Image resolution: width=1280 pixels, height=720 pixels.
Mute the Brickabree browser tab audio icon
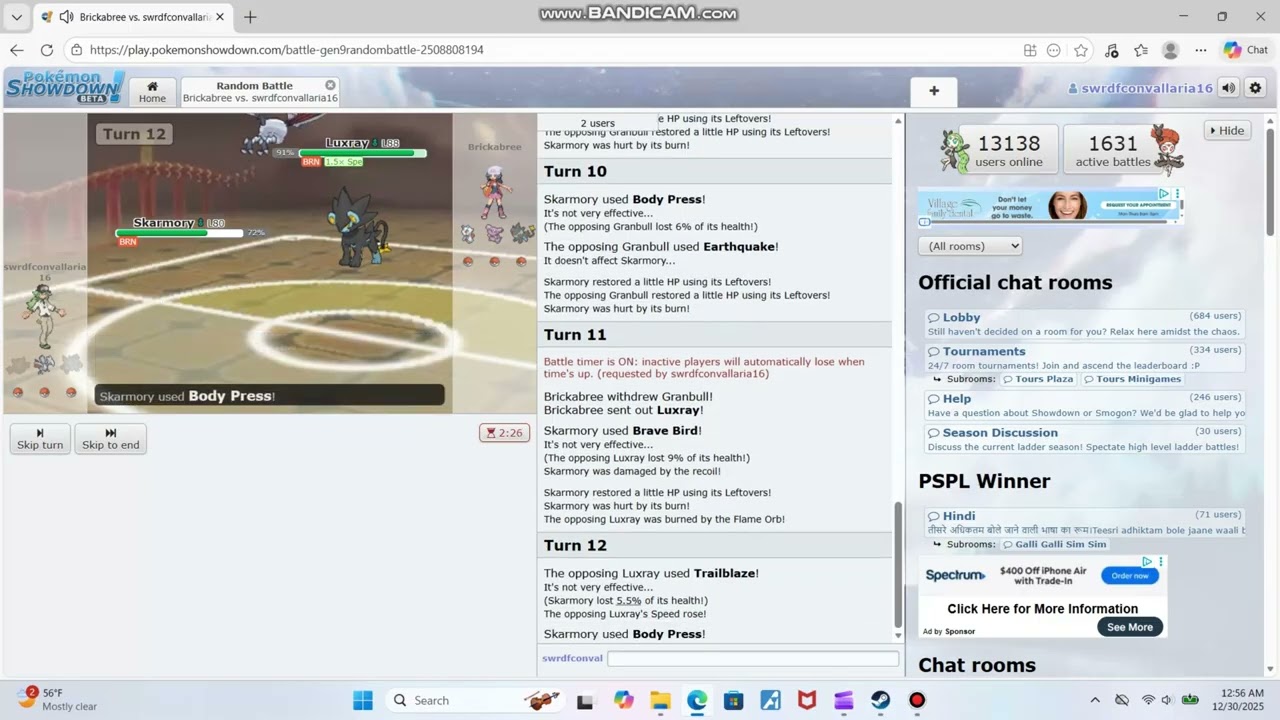tap(66, 17)
